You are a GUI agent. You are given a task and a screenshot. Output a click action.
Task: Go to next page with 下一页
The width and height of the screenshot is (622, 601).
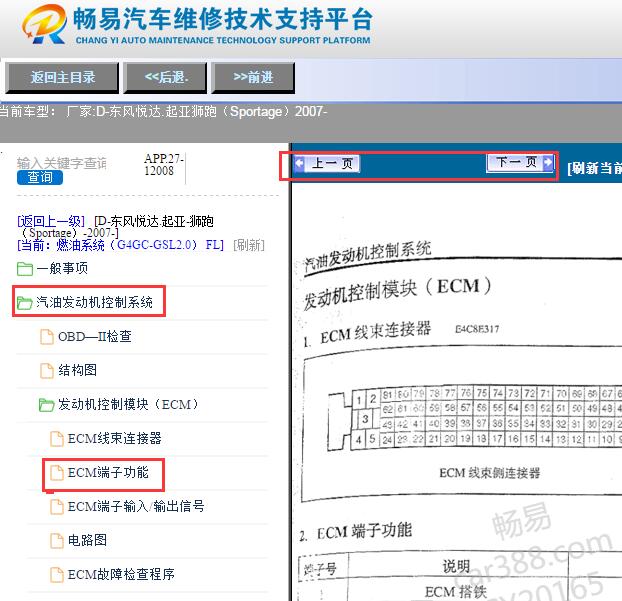click(520, 162)
